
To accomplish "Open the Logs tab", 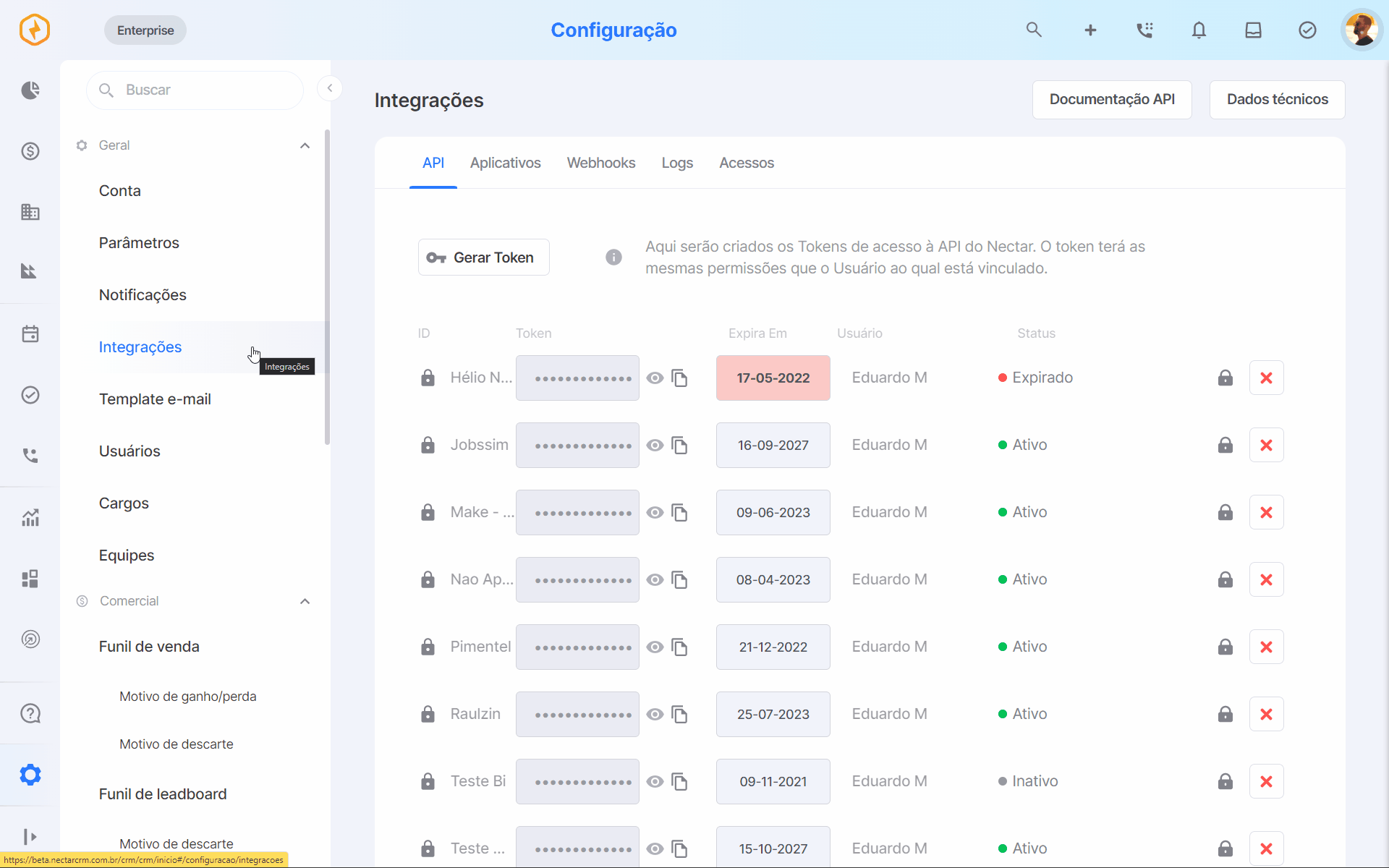I will pos(677,163).
